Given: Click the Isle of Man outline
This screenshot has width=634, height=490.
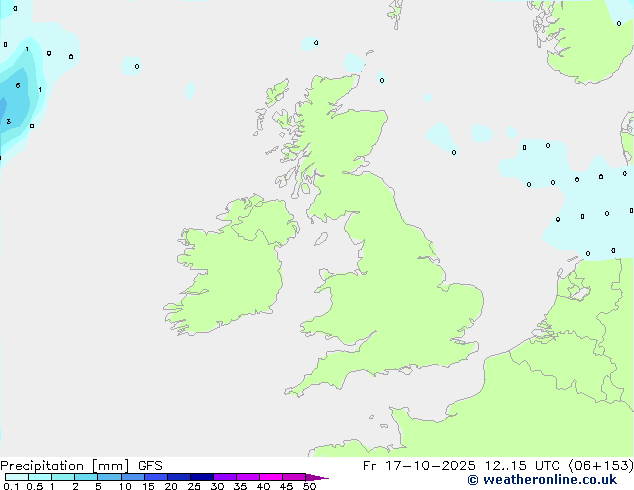Looking at the screenshot, I should (321, 239).
